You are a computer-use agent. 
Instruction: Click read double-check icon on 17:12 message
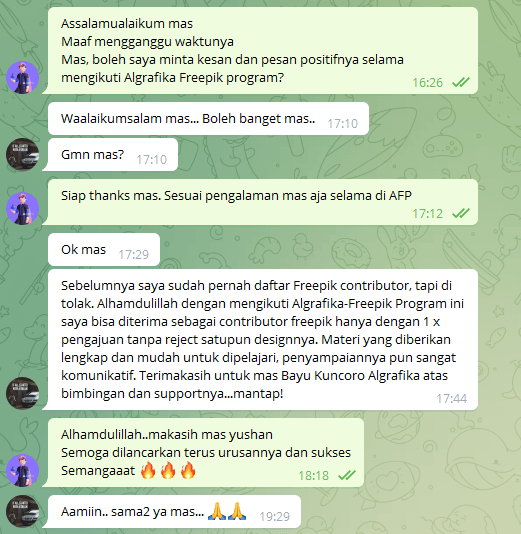coord(461,213)
